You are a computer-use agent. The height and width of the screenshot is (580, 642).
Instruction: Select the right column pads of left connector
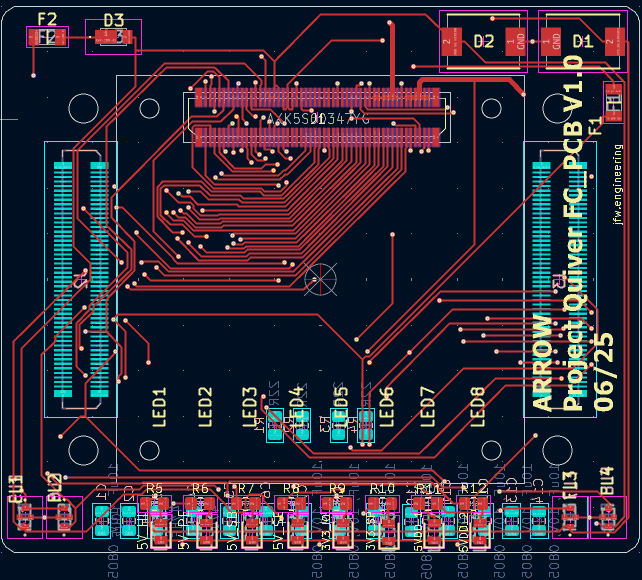[x=99, y=280]
